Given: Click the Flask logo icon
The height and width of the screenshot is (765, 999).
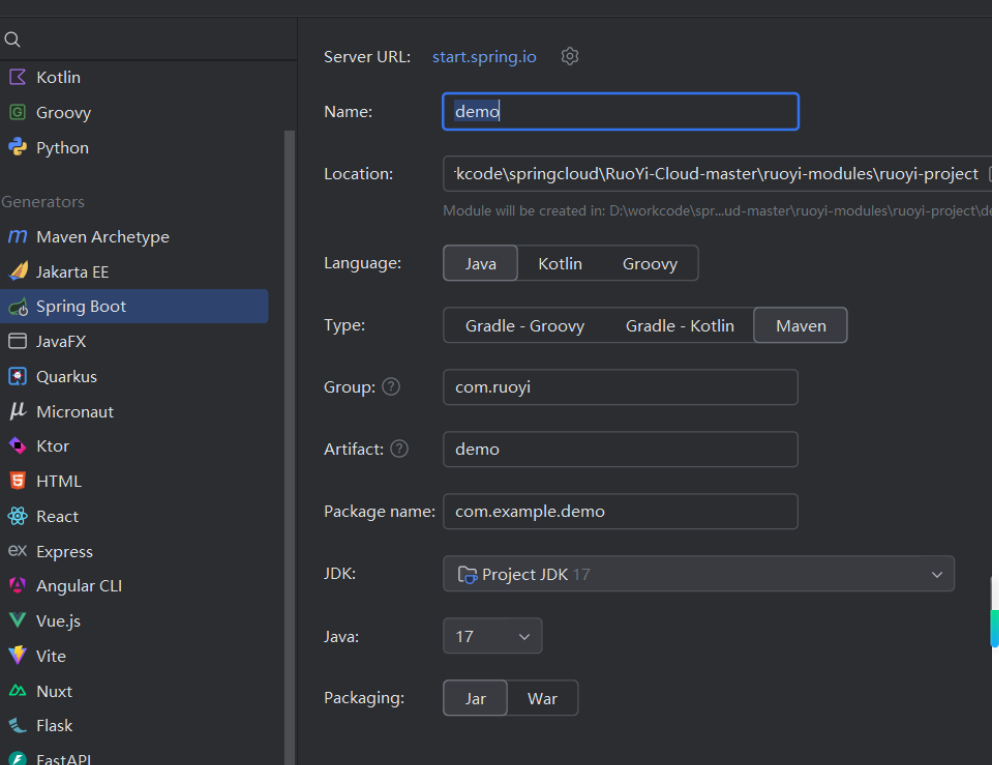Looking at the screenshot, I should point(17,726).
